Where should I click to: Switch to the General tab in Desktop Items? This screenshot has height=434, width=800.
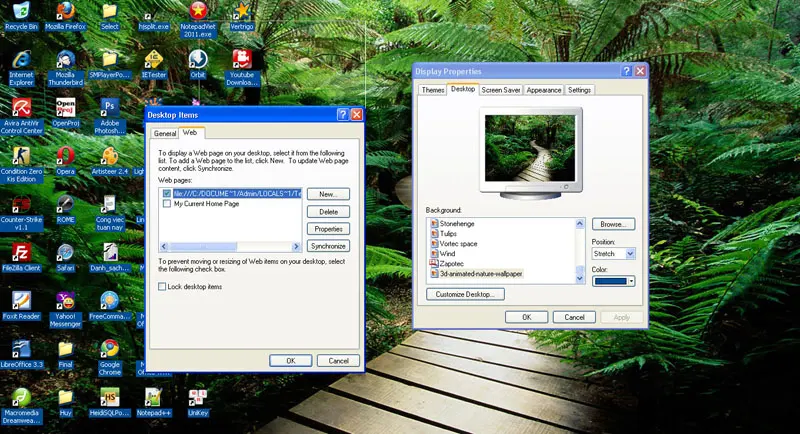(x=165, y=133)
